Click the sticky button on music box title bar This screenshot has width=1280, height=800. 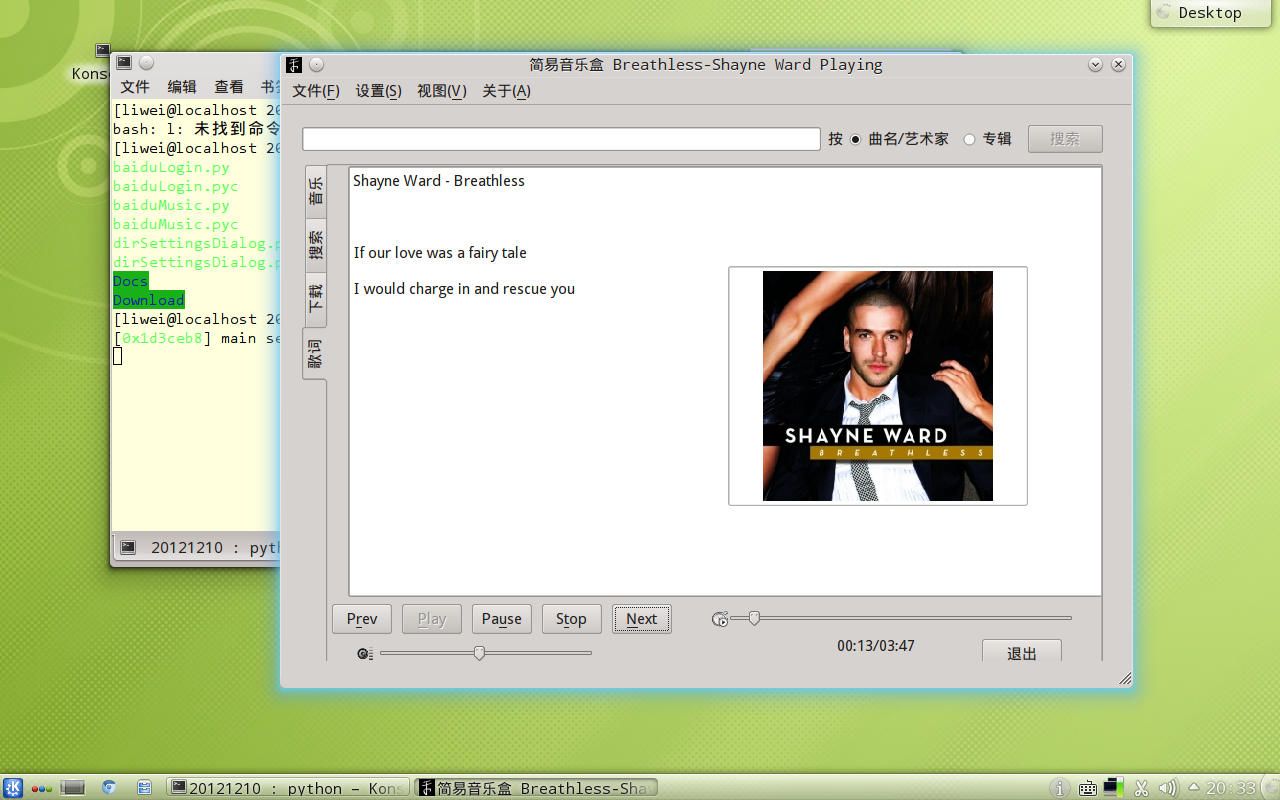(316, 65)
